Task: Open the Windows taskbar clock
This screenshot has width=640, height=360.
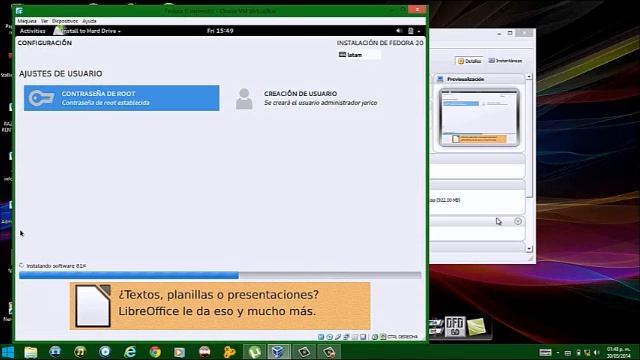Action: 618,353
